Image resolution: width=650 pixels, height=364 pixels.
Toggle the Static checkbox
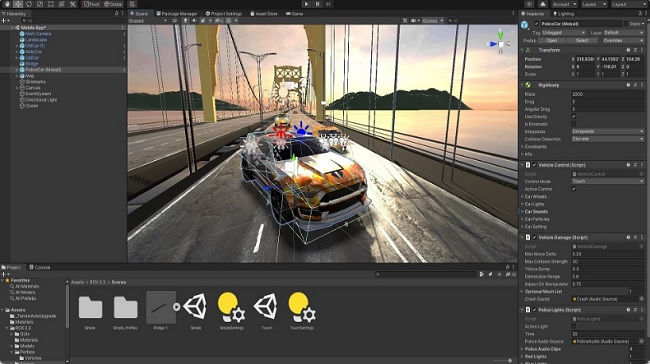click(626, 24)
